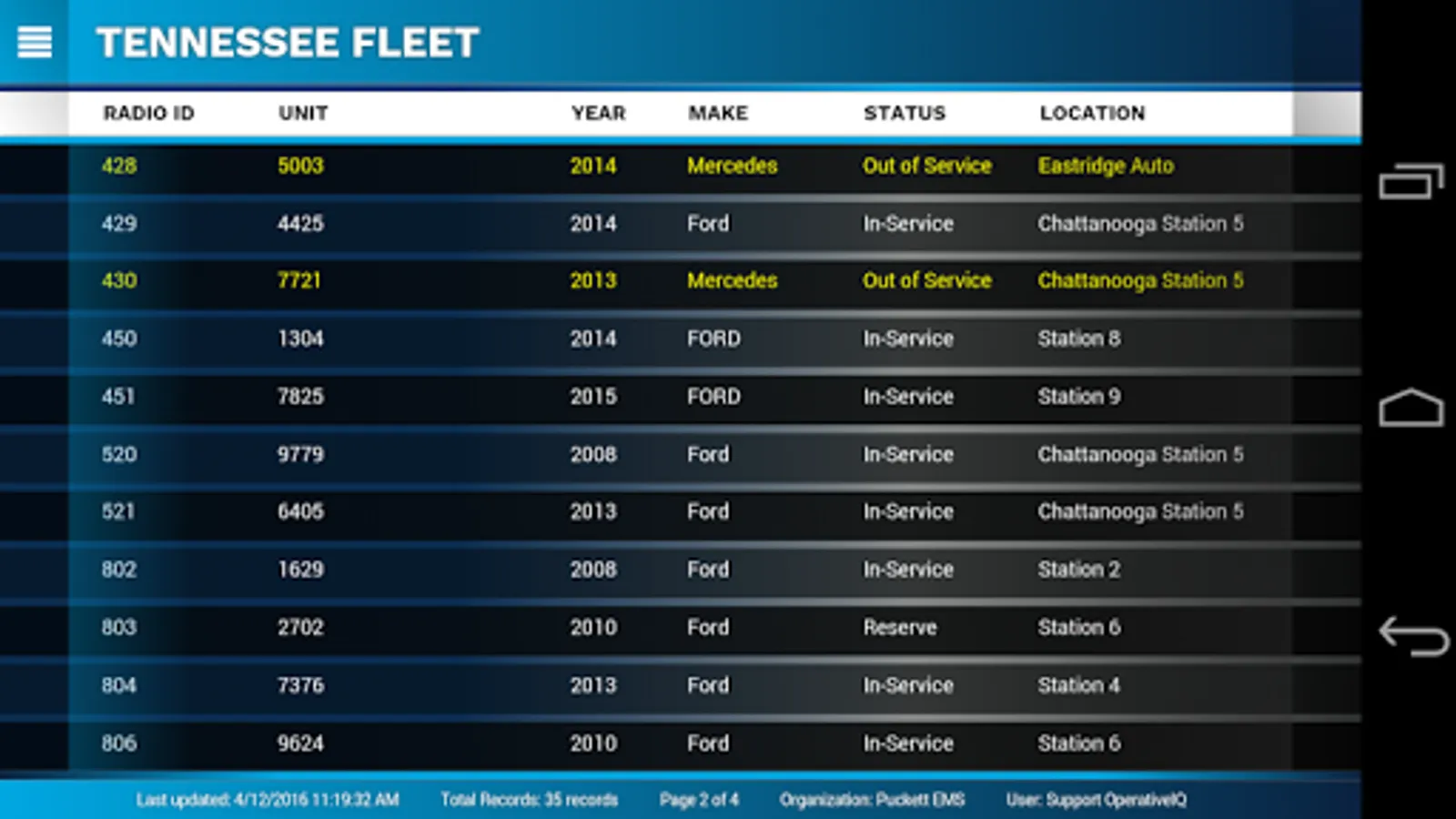Sort table by Location header
This screenshot has width=1456, height=819.
(x=1092, y=113)
